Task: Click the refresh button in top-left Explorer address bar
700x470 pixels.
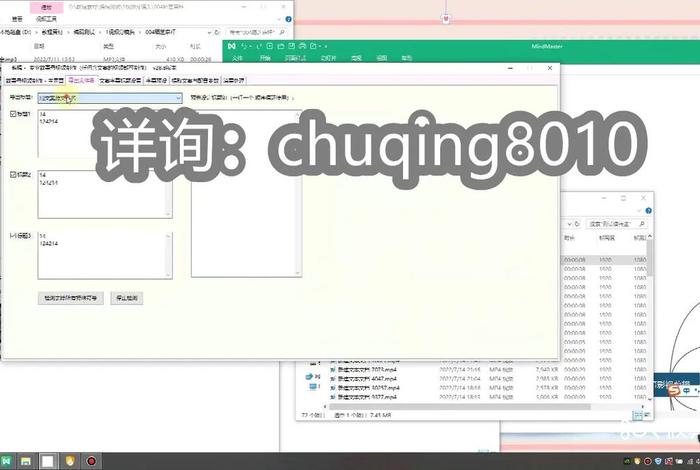Action: coord(217,32)
